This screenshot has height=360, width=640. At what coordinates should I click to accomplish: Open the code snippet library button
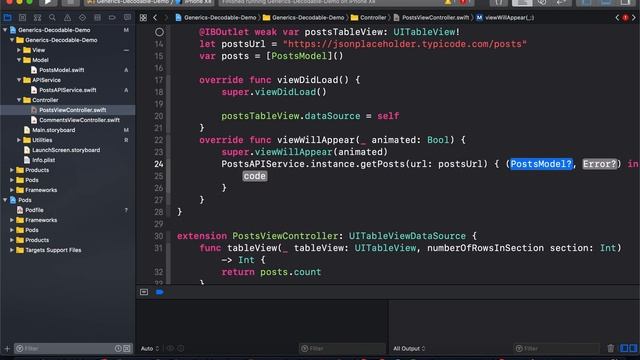499,2
